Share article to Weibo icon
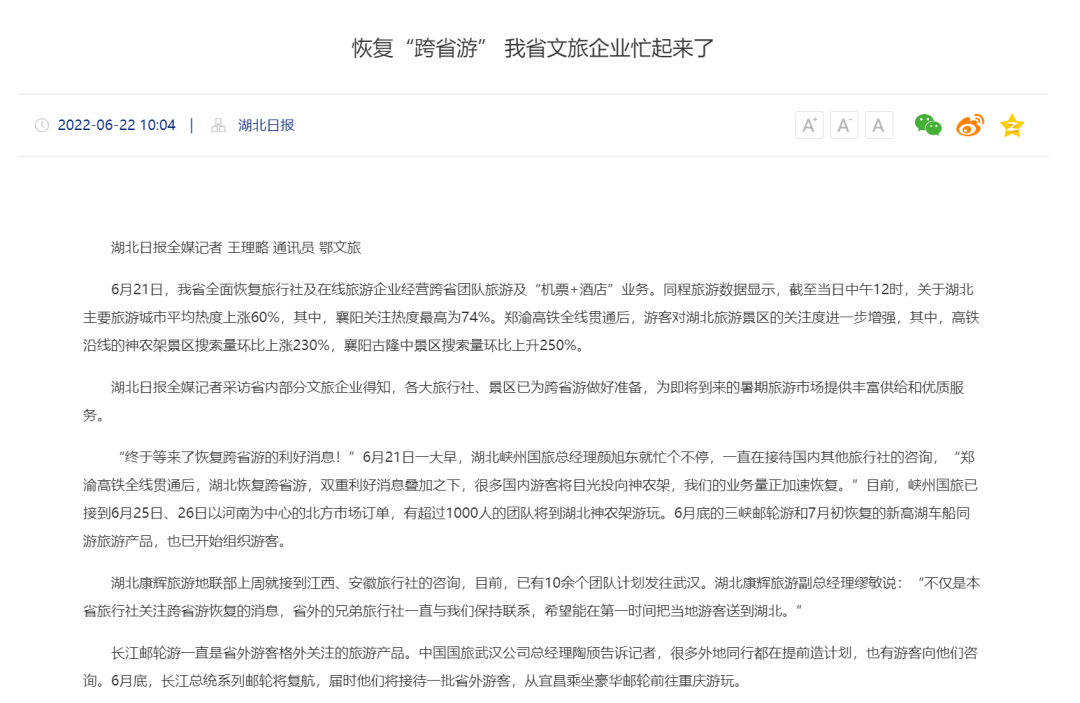Image resolution: width=1080 pixels, height=703 pixels. [x=970, y=125]
